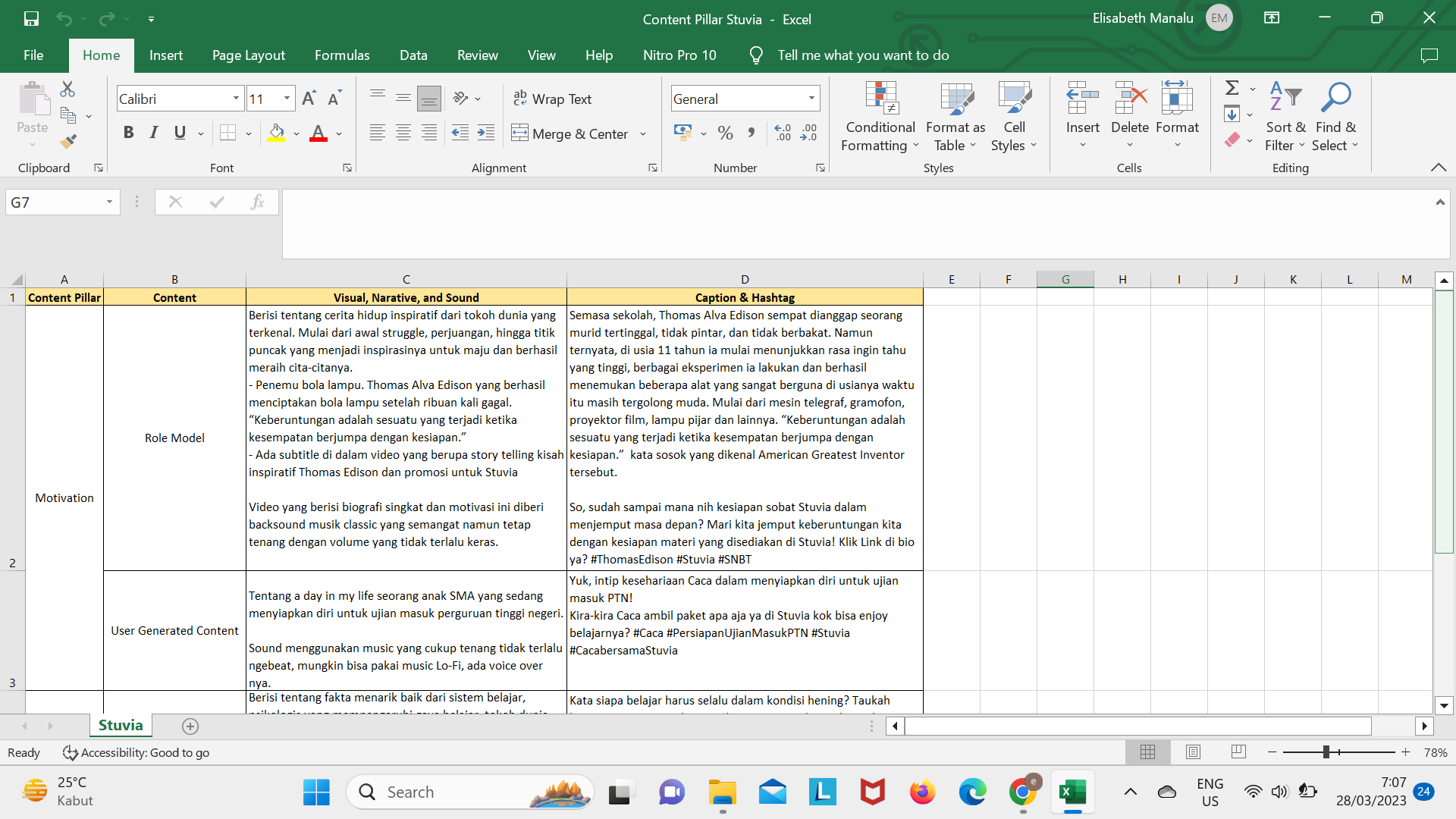Add a new sheet with the plus icon
This screenshot has height=819, width=1456.
click(190, 726)
